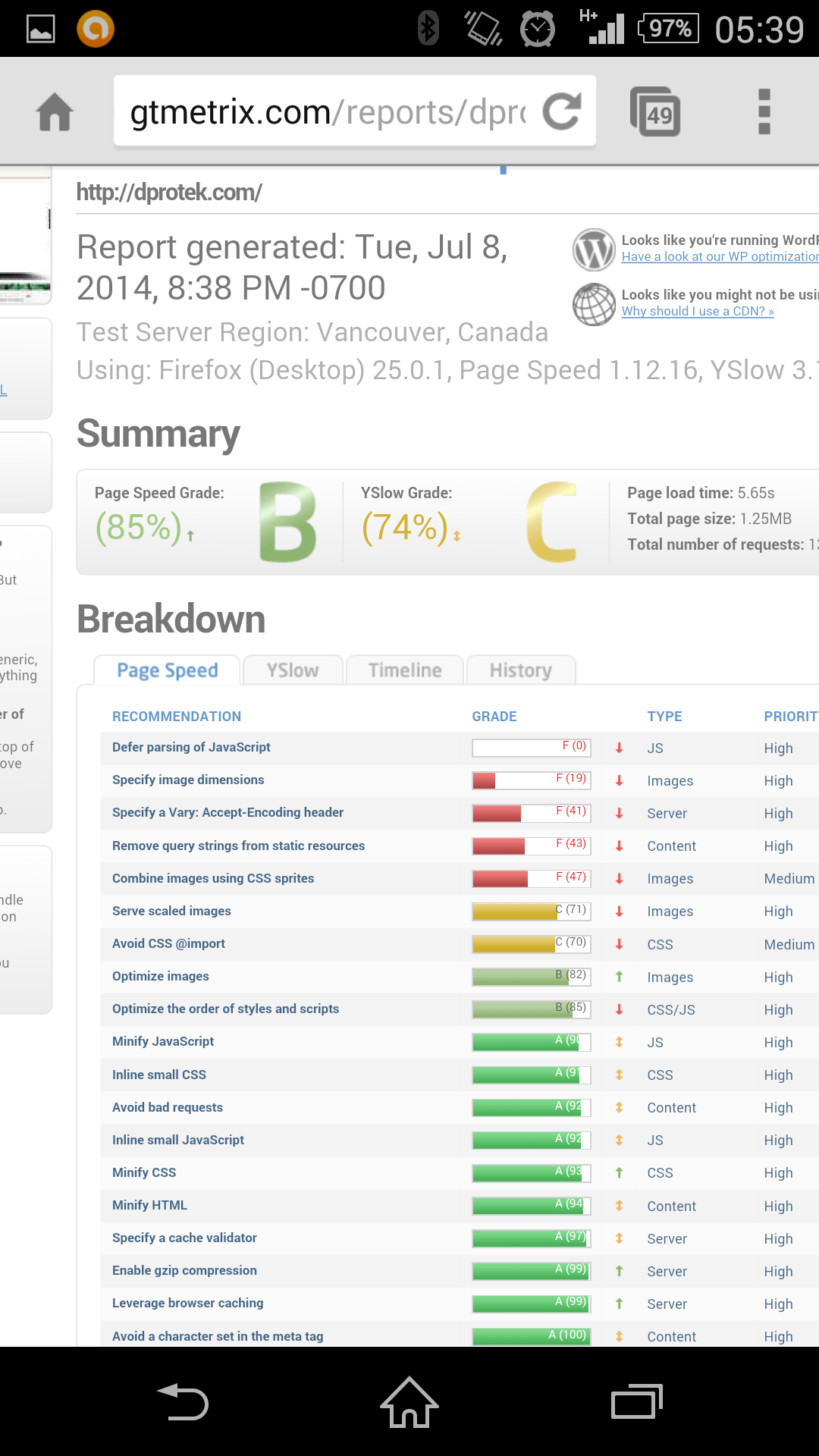Tap the C (71) grade bar for Serve scaled images
This screenshot has width=819, height=1456.
[532, 912]
